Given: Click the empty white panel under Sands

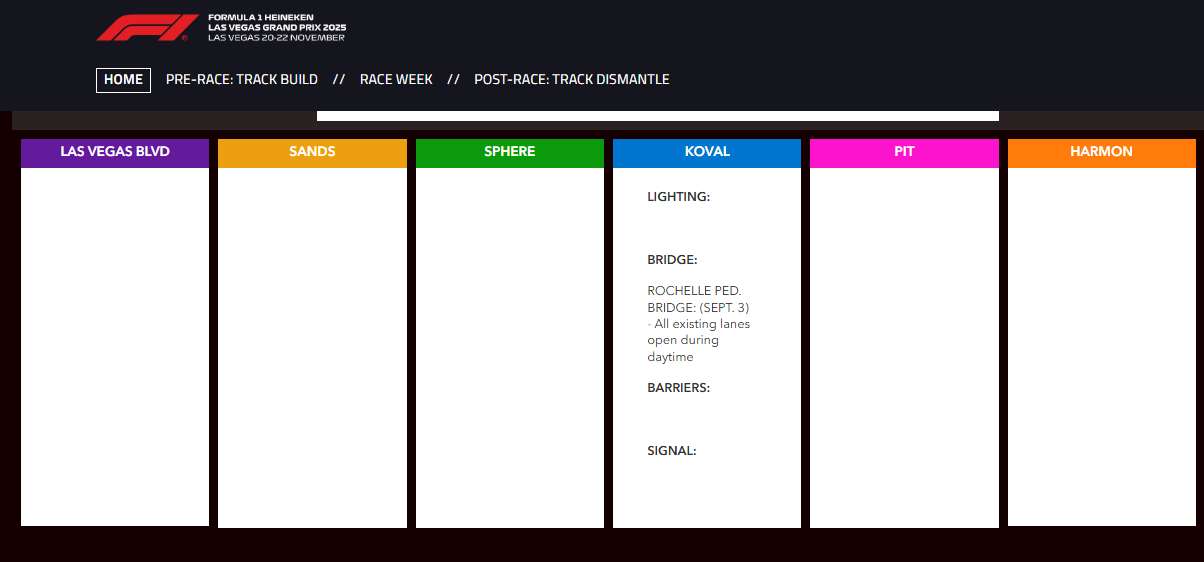Looking at the screenshot, I should (x=312, y=347).
